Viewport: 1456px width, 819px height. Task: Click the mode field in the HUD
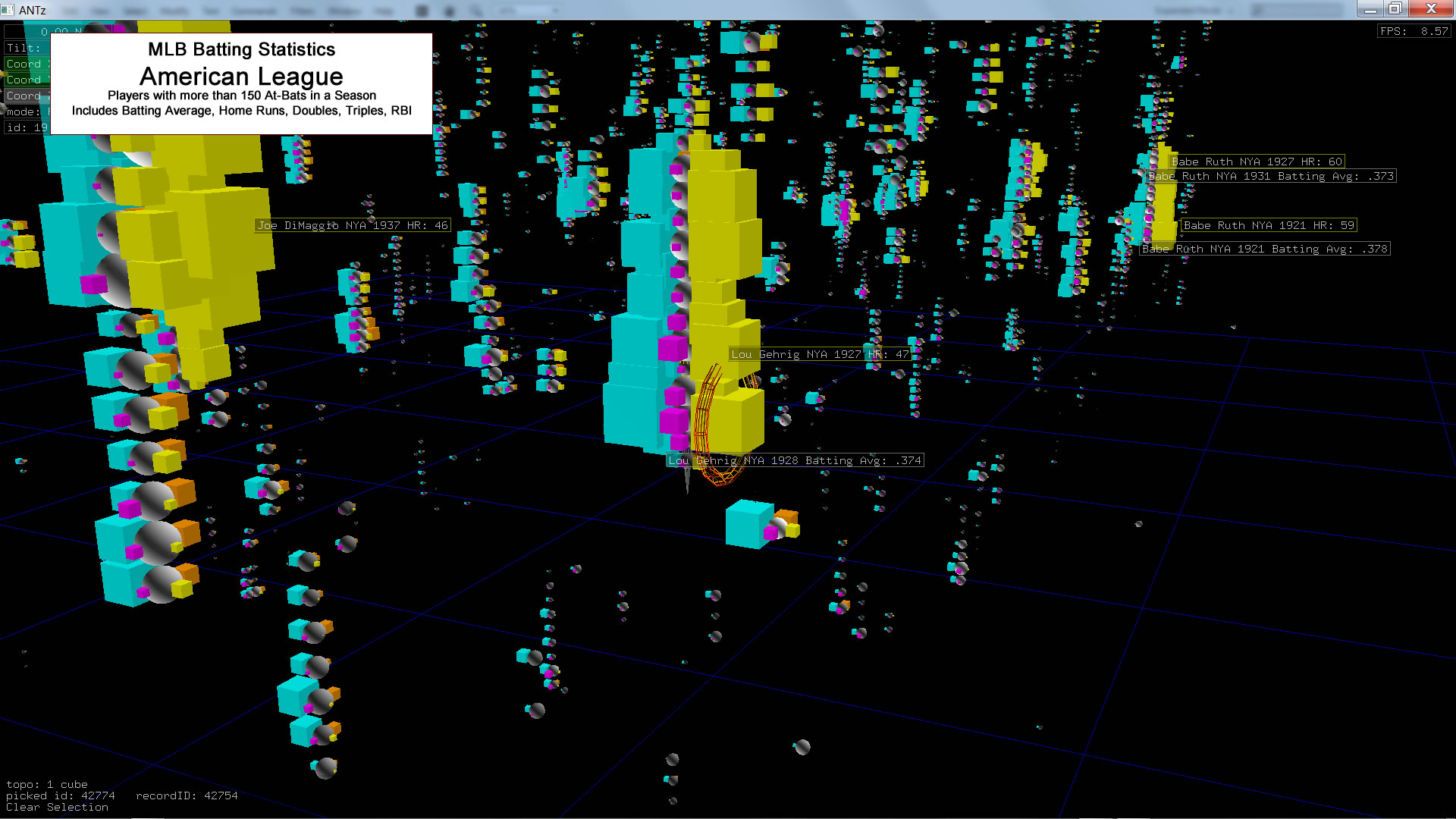click(23, 111)
